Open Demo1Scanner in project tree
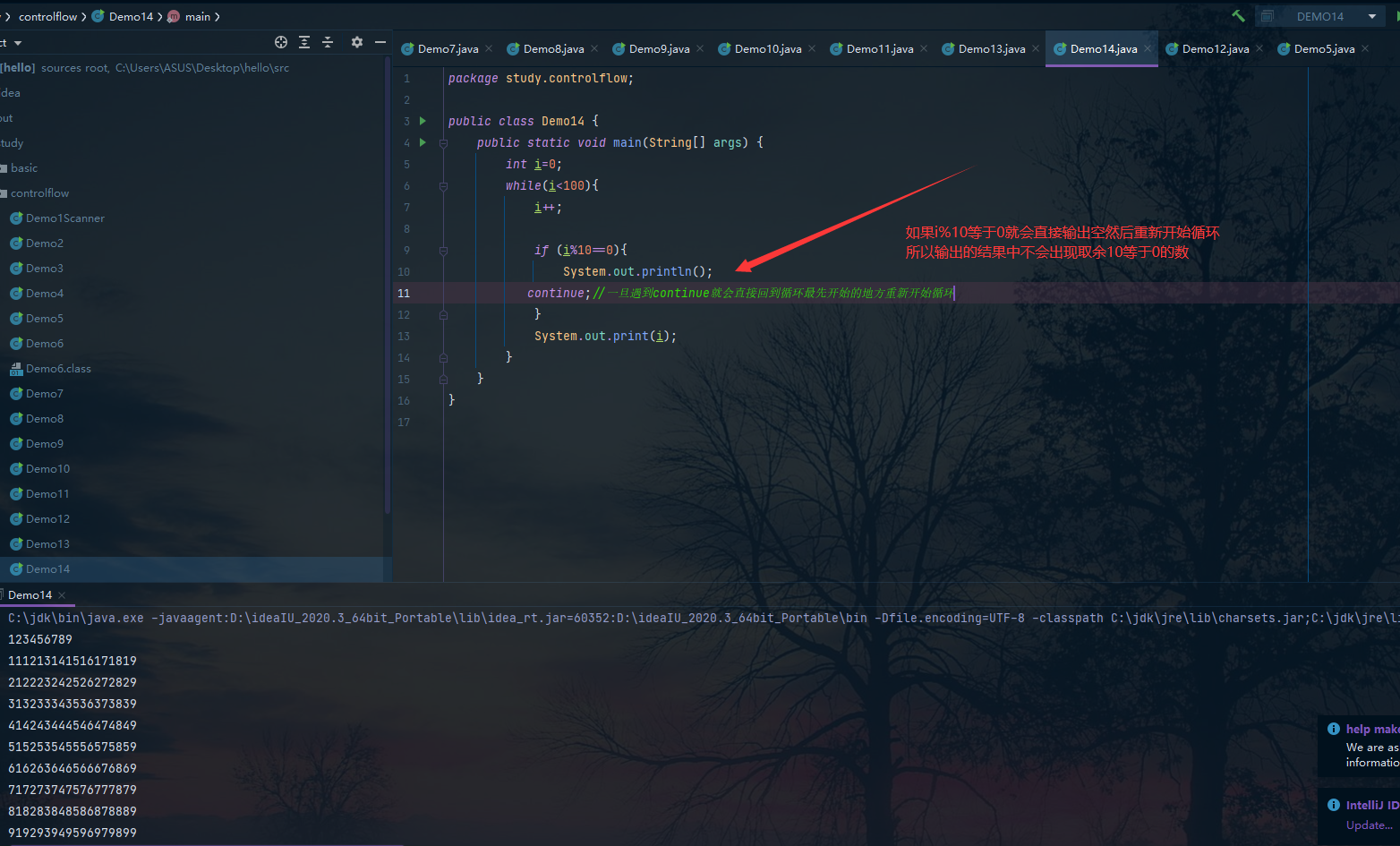The width and height of the screenshot is (1400, 846). [65, 218]
